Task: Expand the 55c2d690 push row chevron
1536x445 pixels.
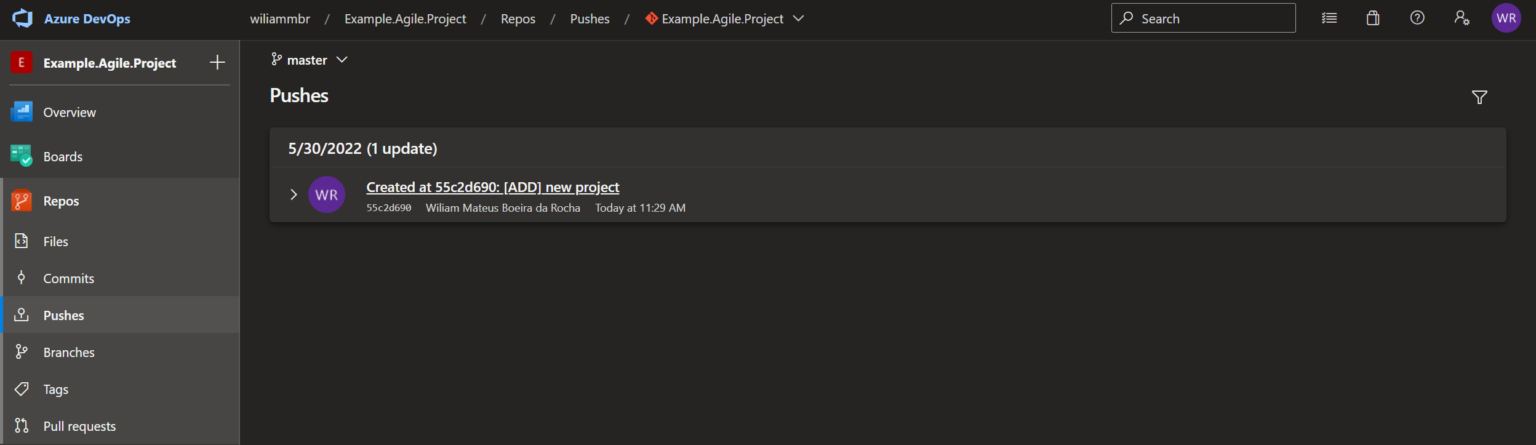Action: coord(293,194)
